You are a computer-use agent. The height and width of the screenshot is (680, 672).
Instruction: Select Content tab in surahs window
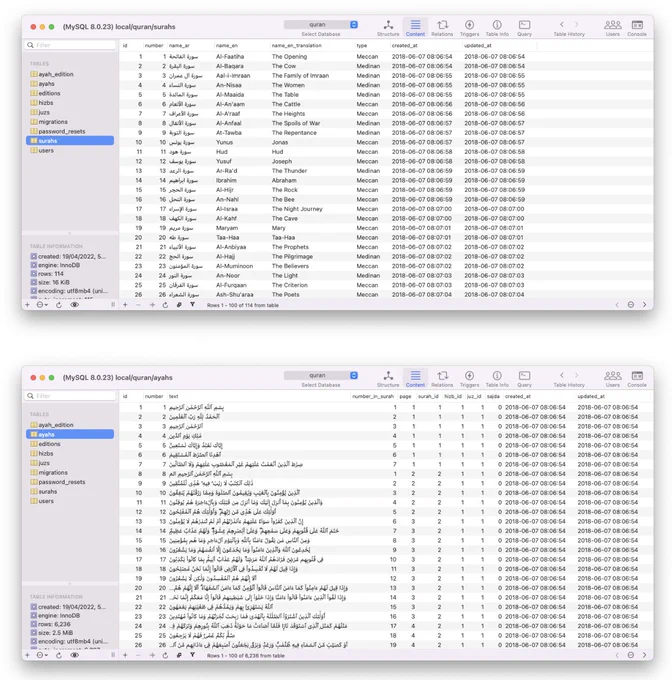click(415, 28)
